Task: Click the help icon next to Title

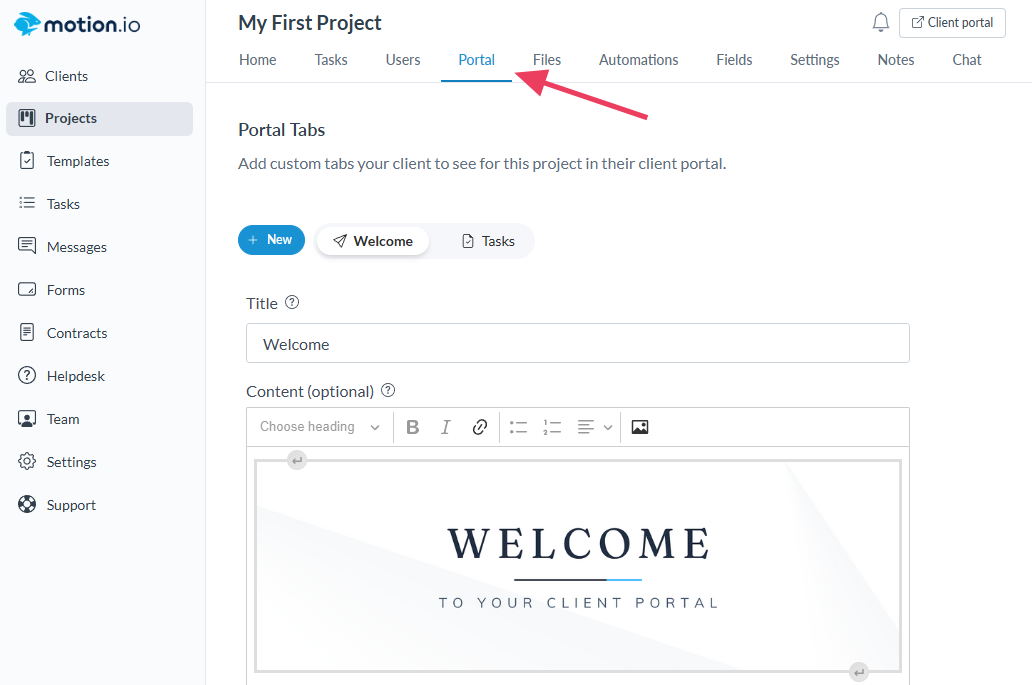Action: (x=292, y=302)
